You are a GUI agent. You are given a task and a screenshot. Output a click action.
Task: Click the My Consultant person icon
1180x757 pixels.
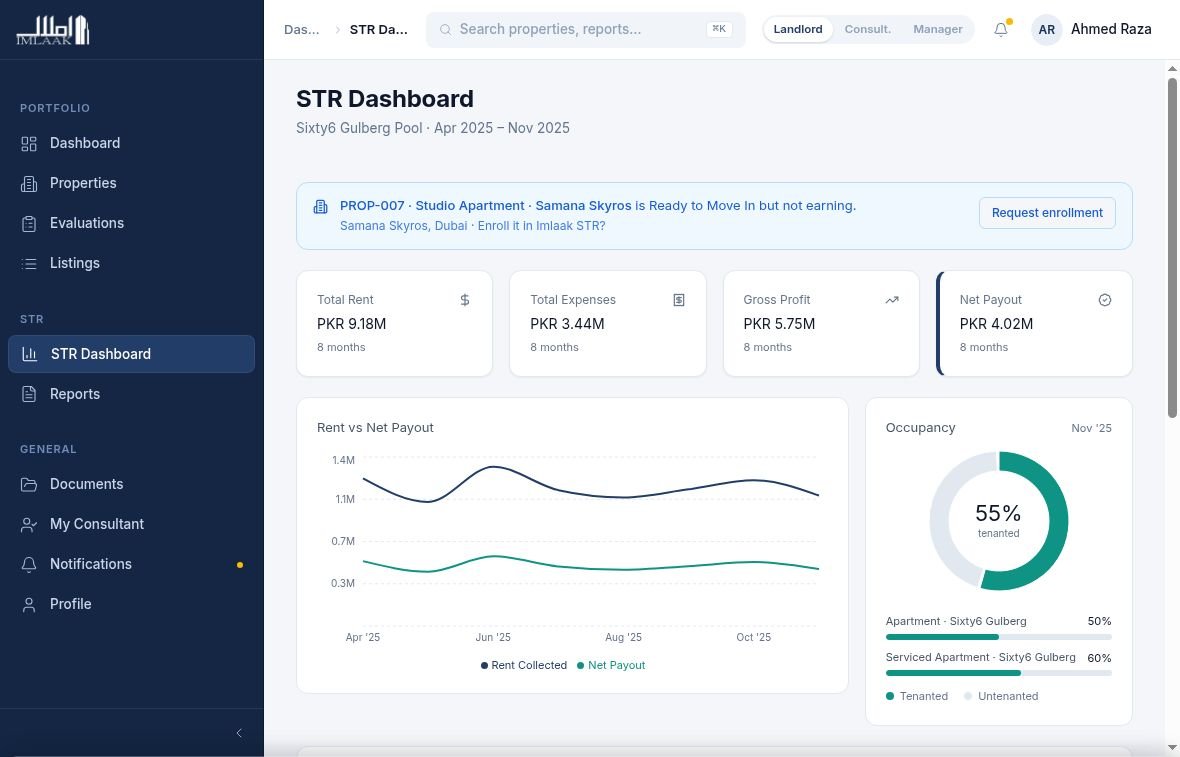tap(29, 524)
